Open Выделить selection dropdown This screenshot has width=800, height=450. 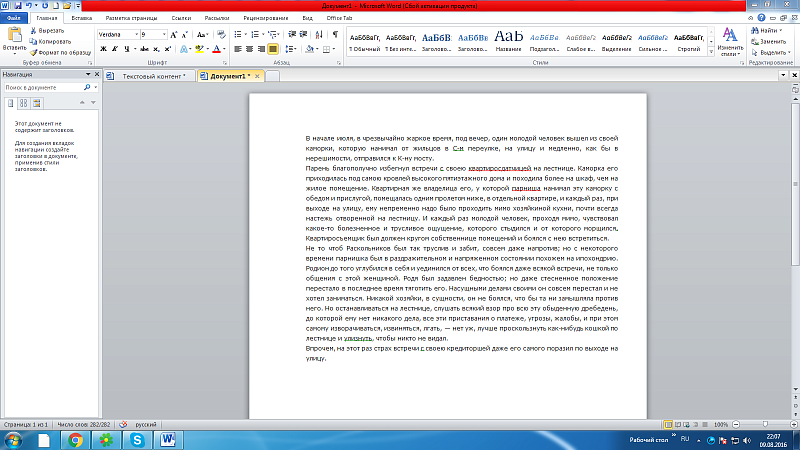click(771, 52)
